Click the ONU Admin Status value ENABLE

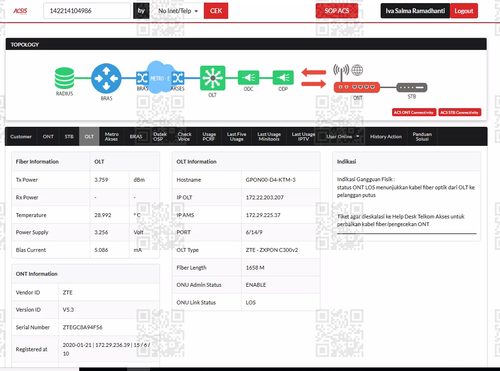[256, 285]
